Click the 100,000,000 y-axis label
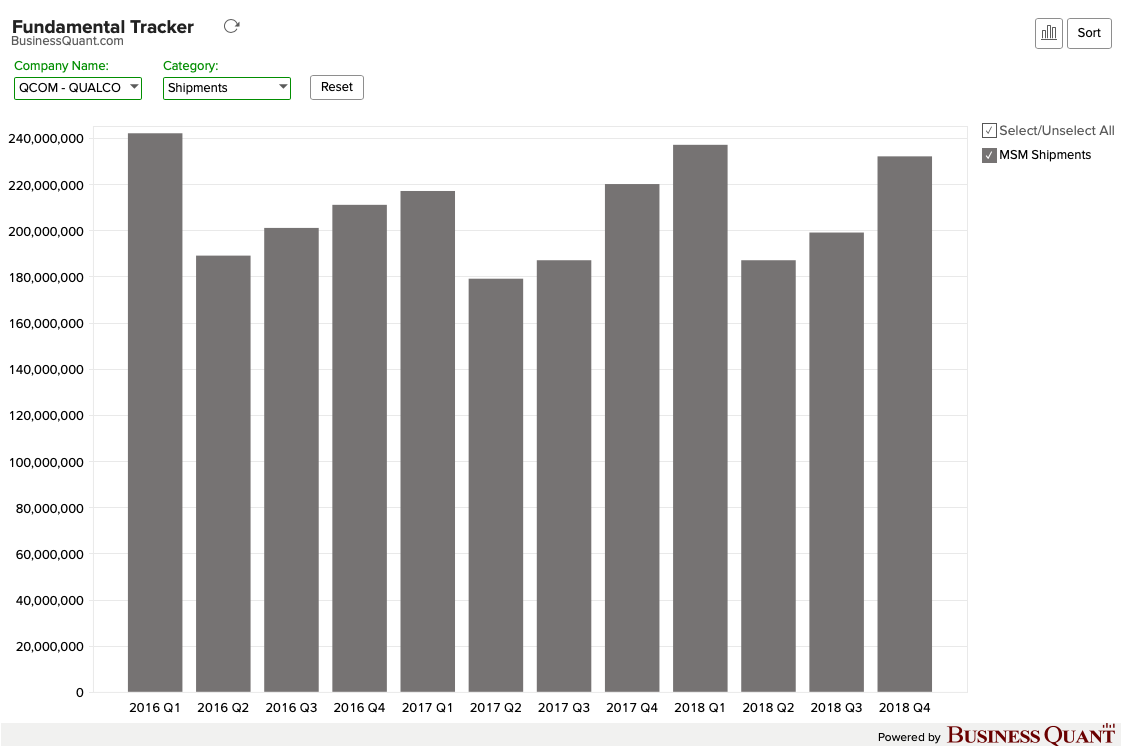1123x747 pixels. tap(46, 463)
